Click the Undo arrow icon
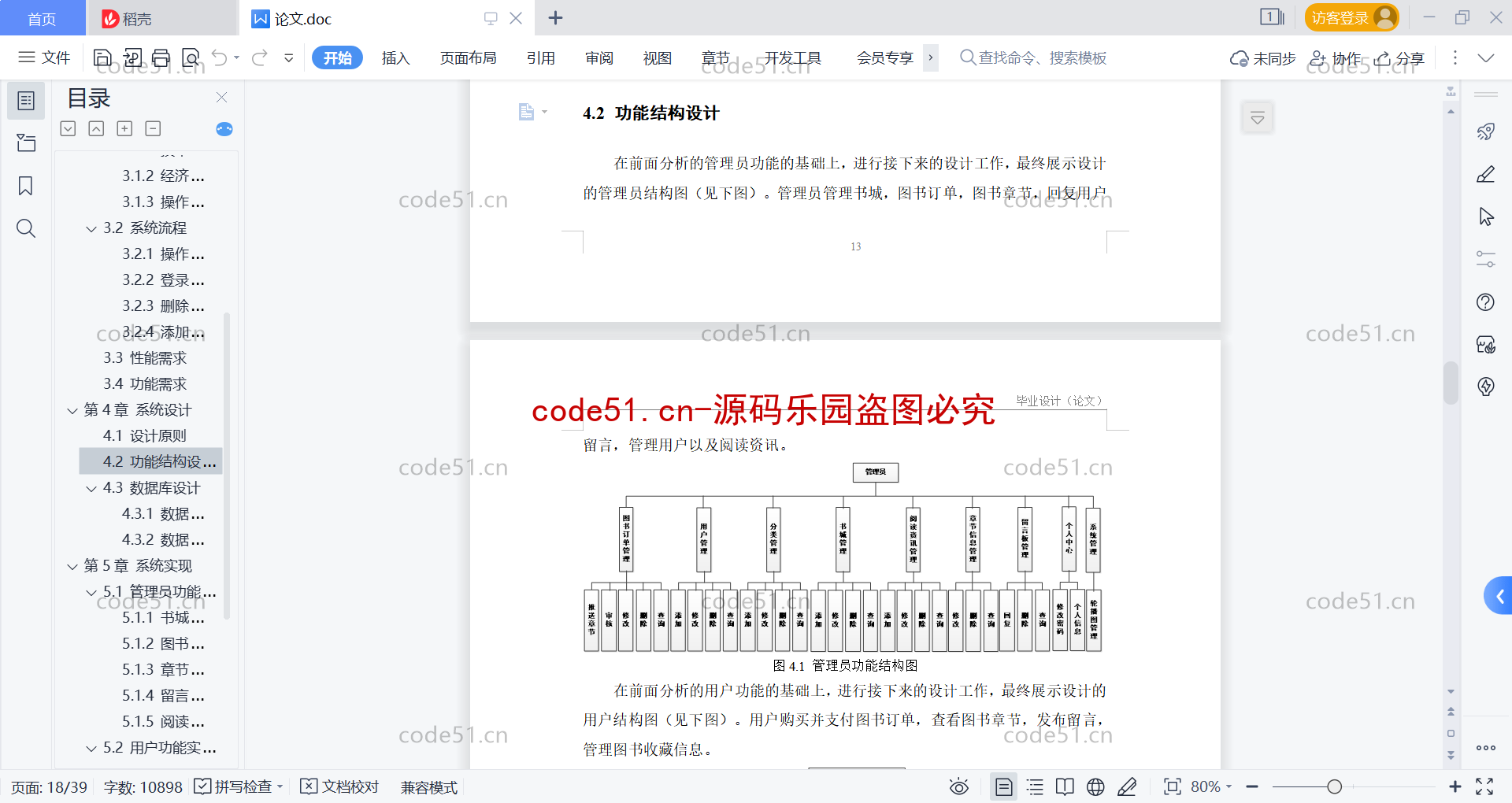 220,57
